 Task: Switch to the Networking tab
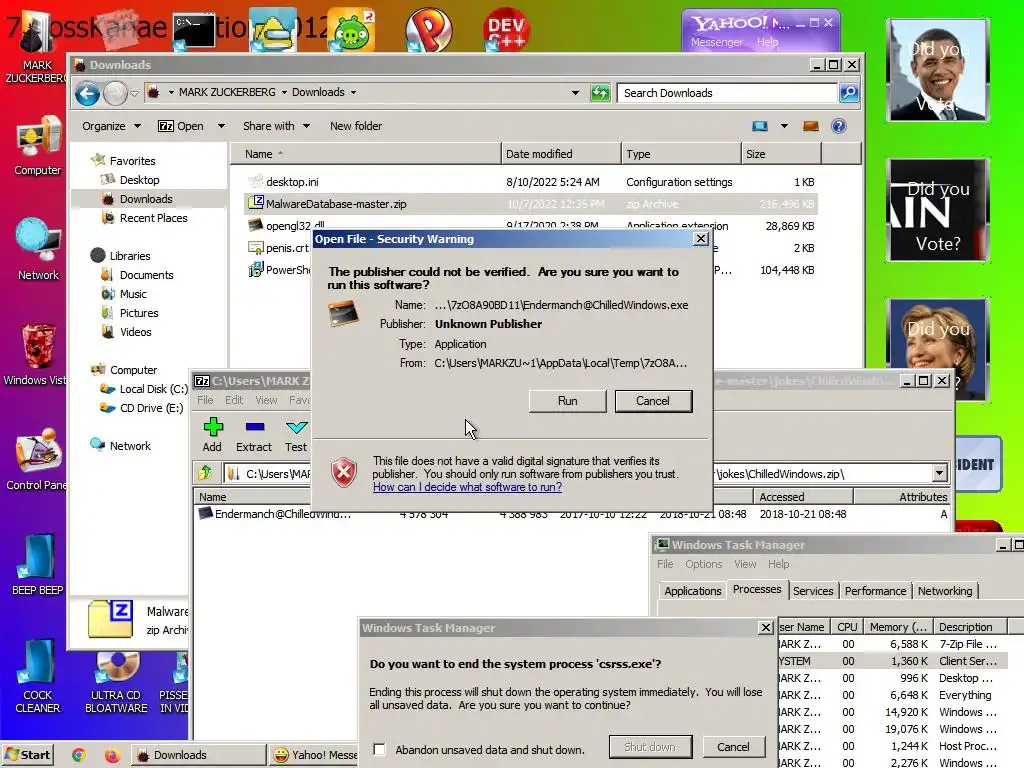pos(945,590)
